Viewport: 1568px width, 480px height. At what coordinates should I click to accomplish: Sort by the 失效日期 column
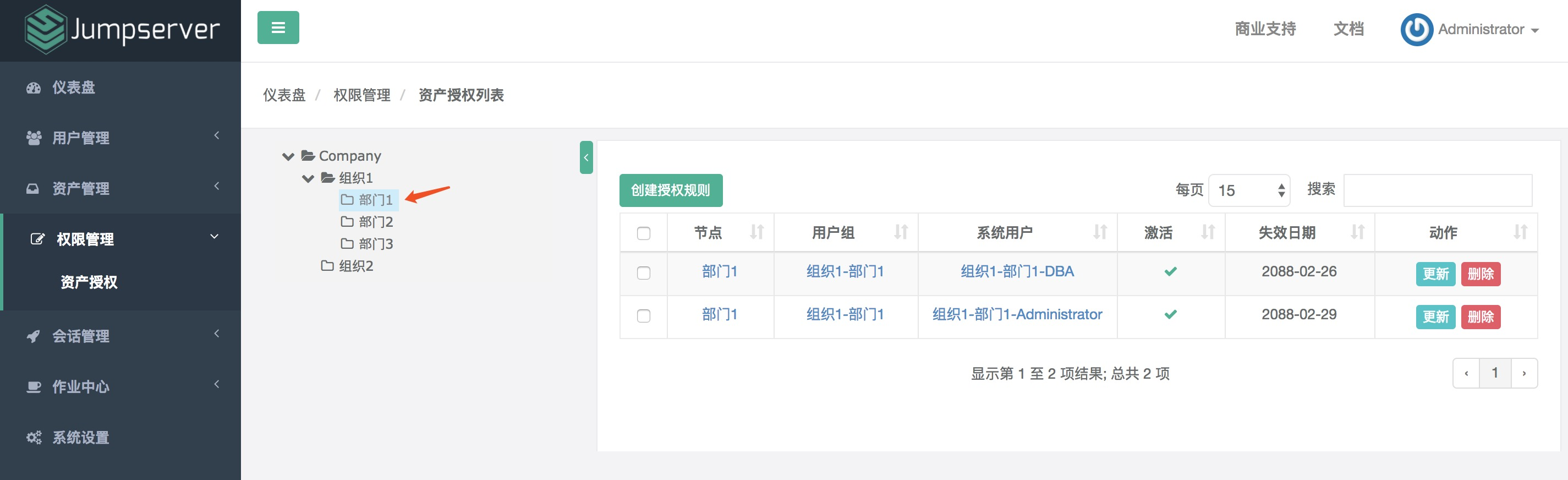click(1300, 232)
